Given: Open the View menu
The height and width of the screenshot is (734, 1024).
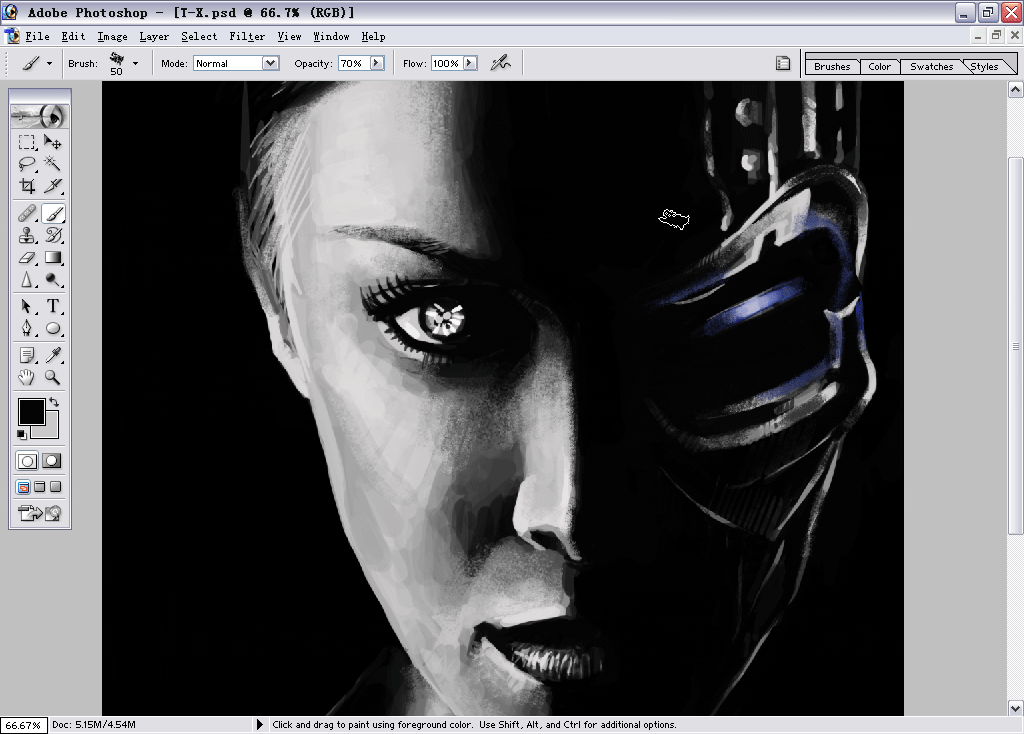Looking at the screenshot, I should coord(289,37).
